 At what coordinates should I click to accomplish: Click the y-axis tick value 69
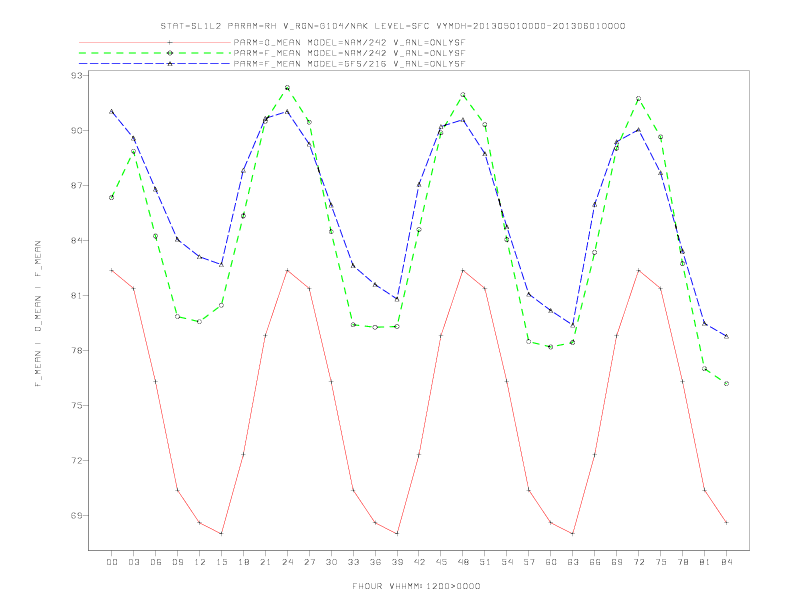point(77,516)
